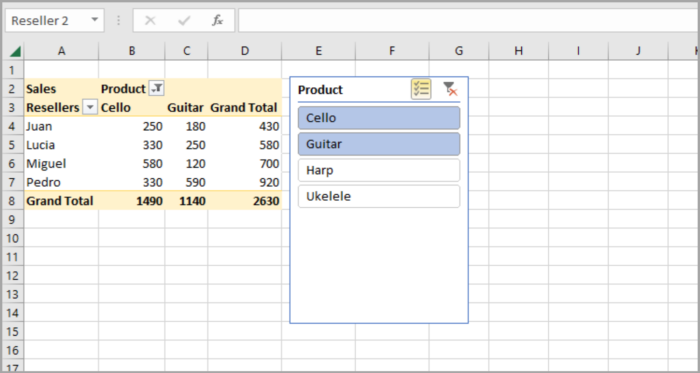The height and width of the screenshot is (373, 700).
Task: Deselect Guitar in the Product slicer
Action: 379,144
